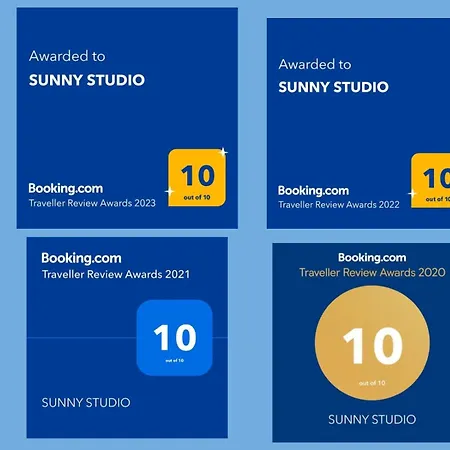Click 'out of 10' caption in the gold circle
The image size is (450, 450).
(372, 383)
